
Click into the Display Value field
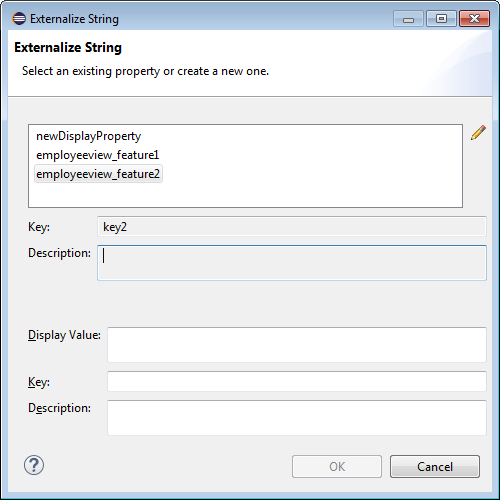coord(297,345)
